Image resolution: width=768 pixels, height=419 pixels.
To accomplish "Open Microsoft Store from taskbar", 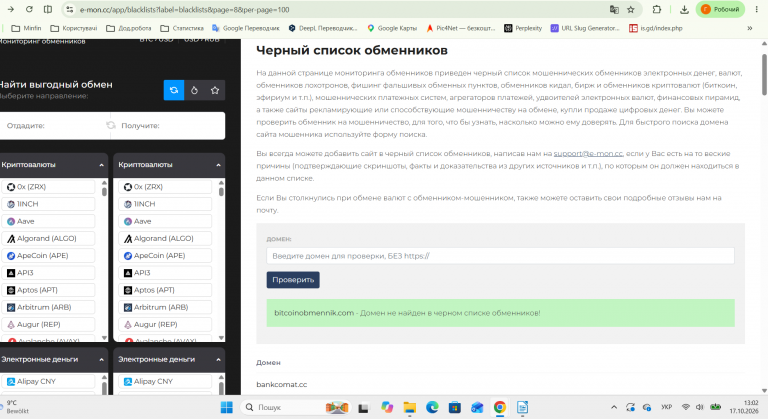I will tap(455, 407).
